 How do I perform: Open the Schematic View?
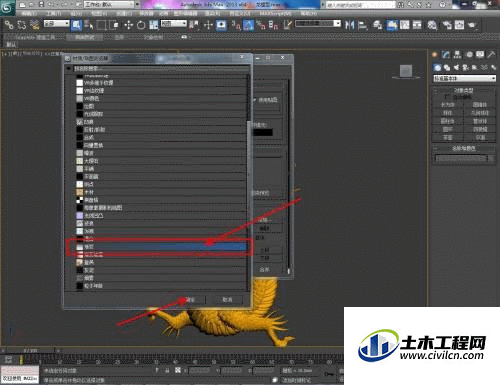417,25
